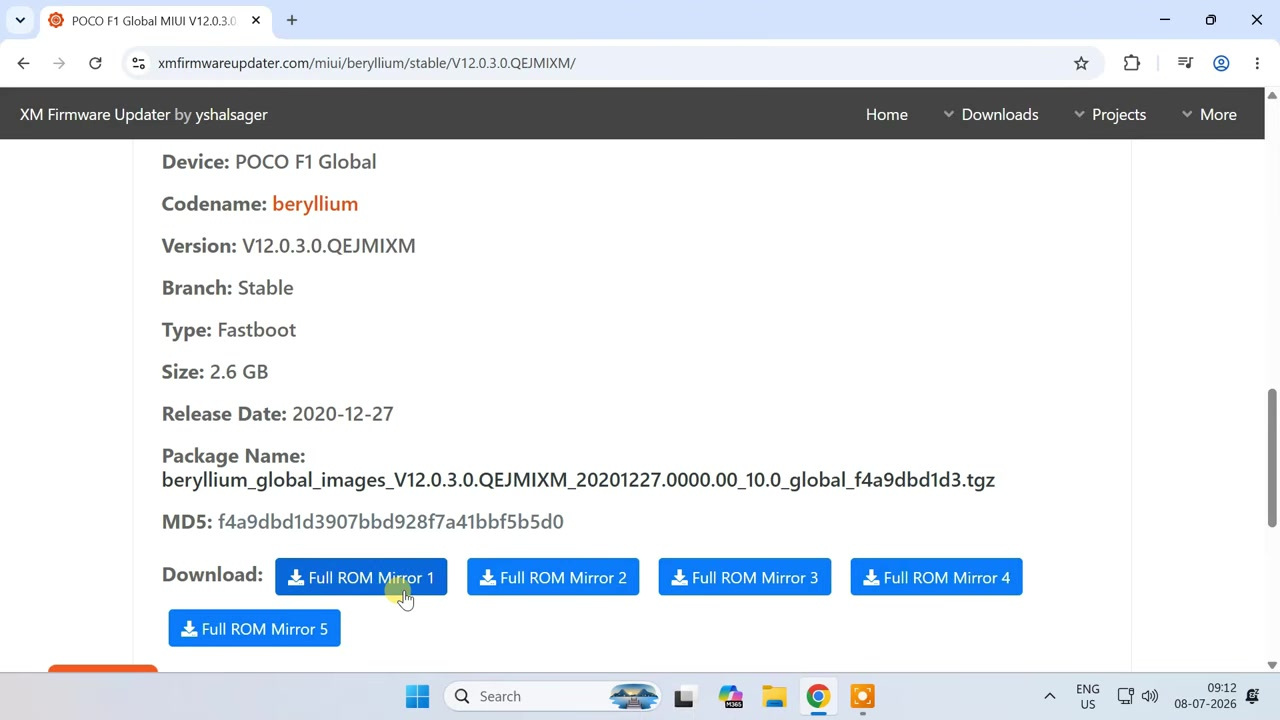Open XM Firmware Updater site title
This screenshot has height=720, width=1280.
coord(95,114)
